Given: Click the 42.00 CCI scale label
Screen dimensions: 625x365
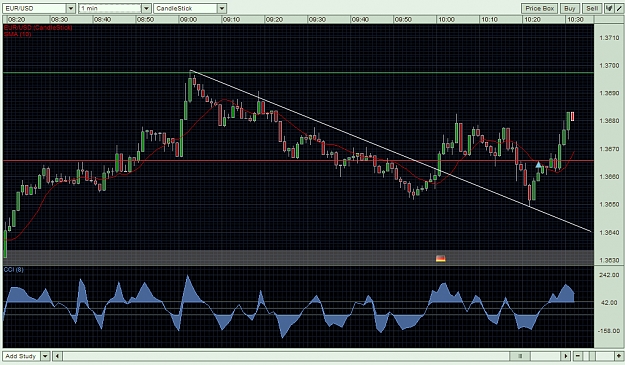Looking at the screenshot, I should point(609,303).
